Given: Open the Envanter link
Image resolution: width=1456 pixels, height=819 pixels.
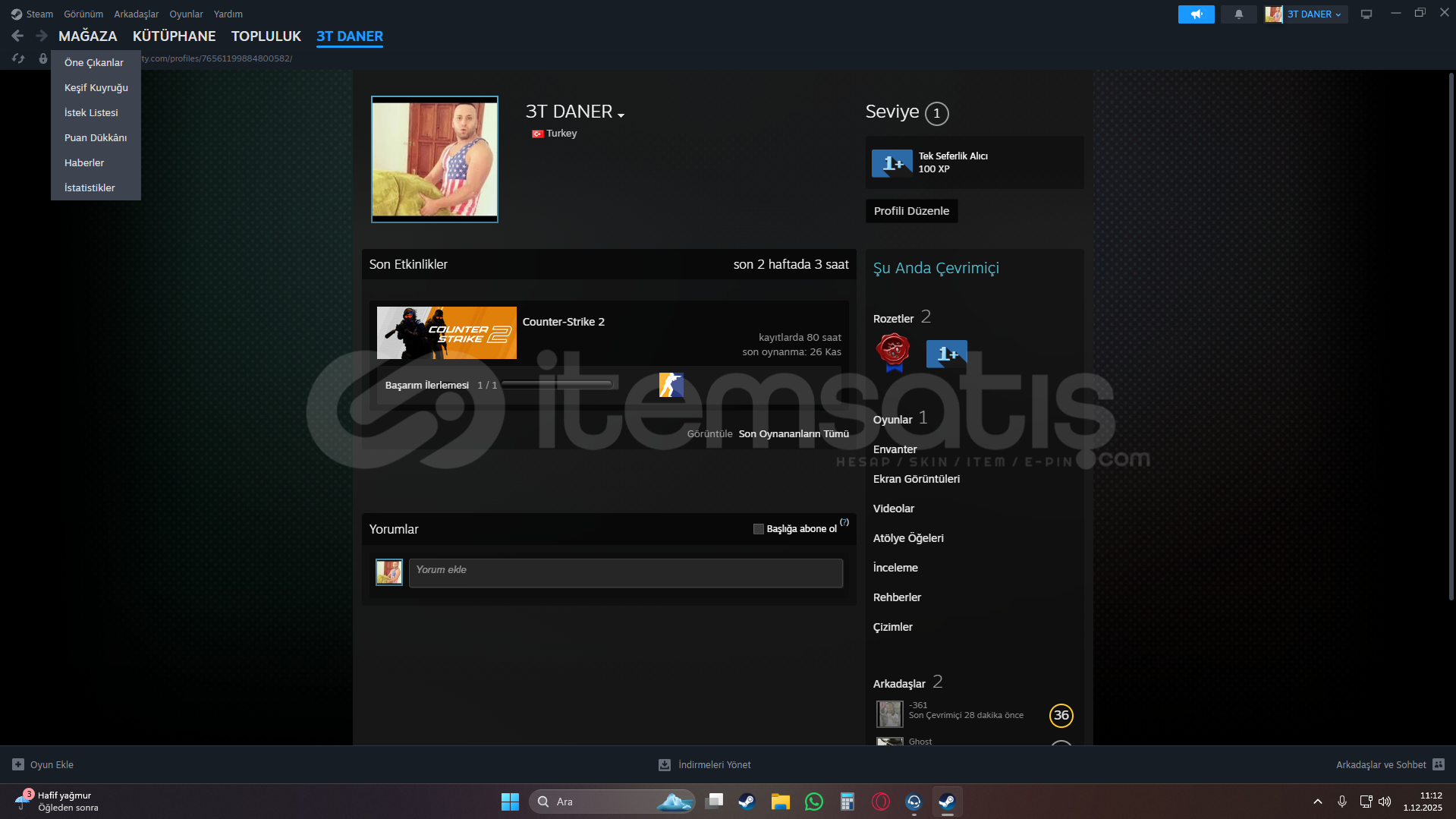Looking at the screenshot, I should coord(895,449).
